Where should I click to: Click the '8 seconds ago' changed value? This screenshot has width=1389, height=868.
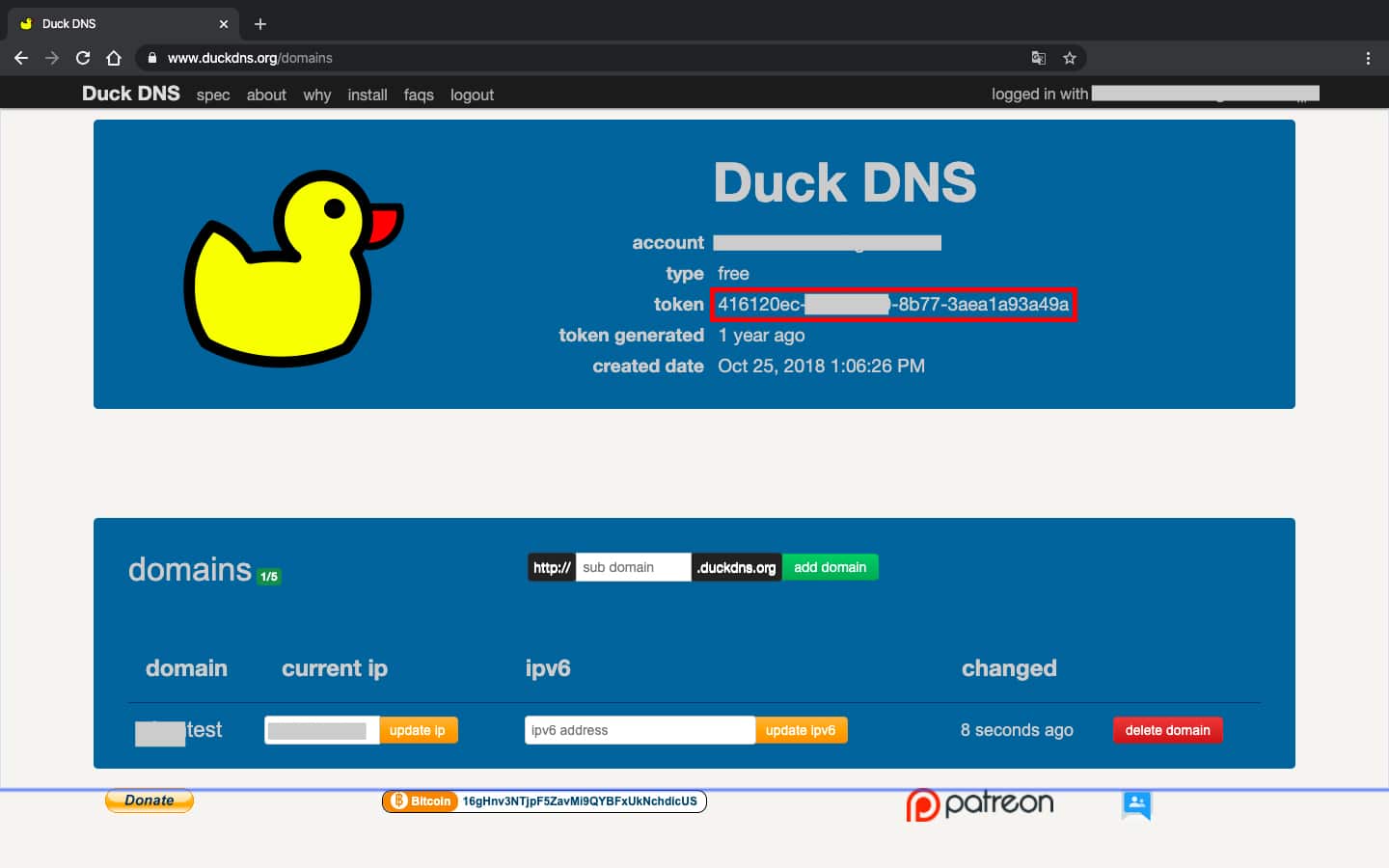[x=1017, y=730]
